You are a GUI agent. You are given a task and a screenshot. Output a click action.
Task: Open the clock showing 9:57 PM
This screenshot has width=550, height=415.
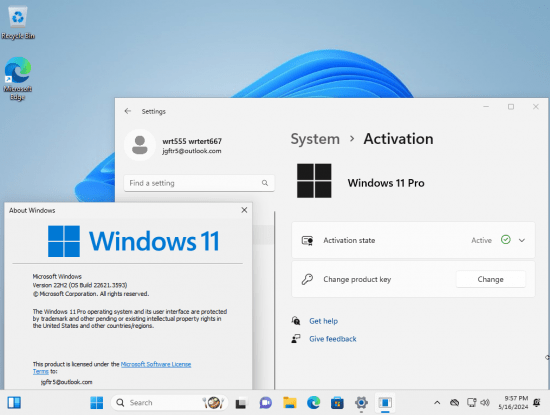tap(514, 403)
